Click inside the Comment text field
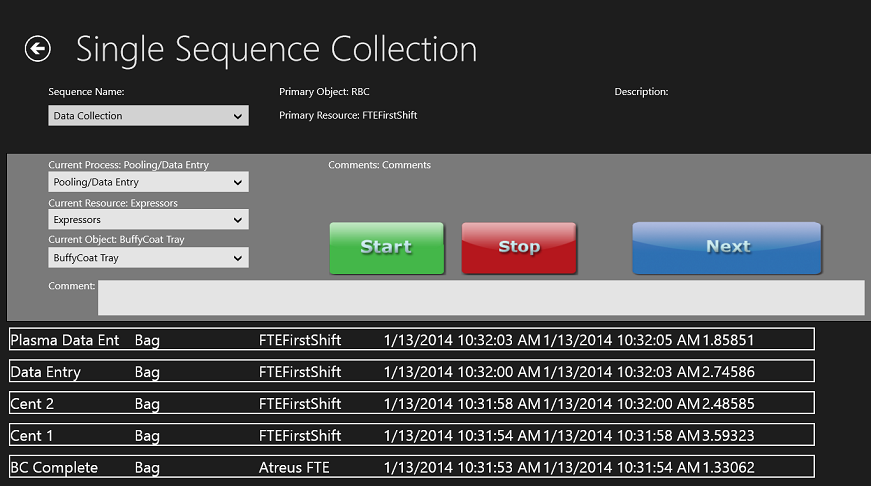Viewport: 871px width, 486px height. tap(480, 298)
